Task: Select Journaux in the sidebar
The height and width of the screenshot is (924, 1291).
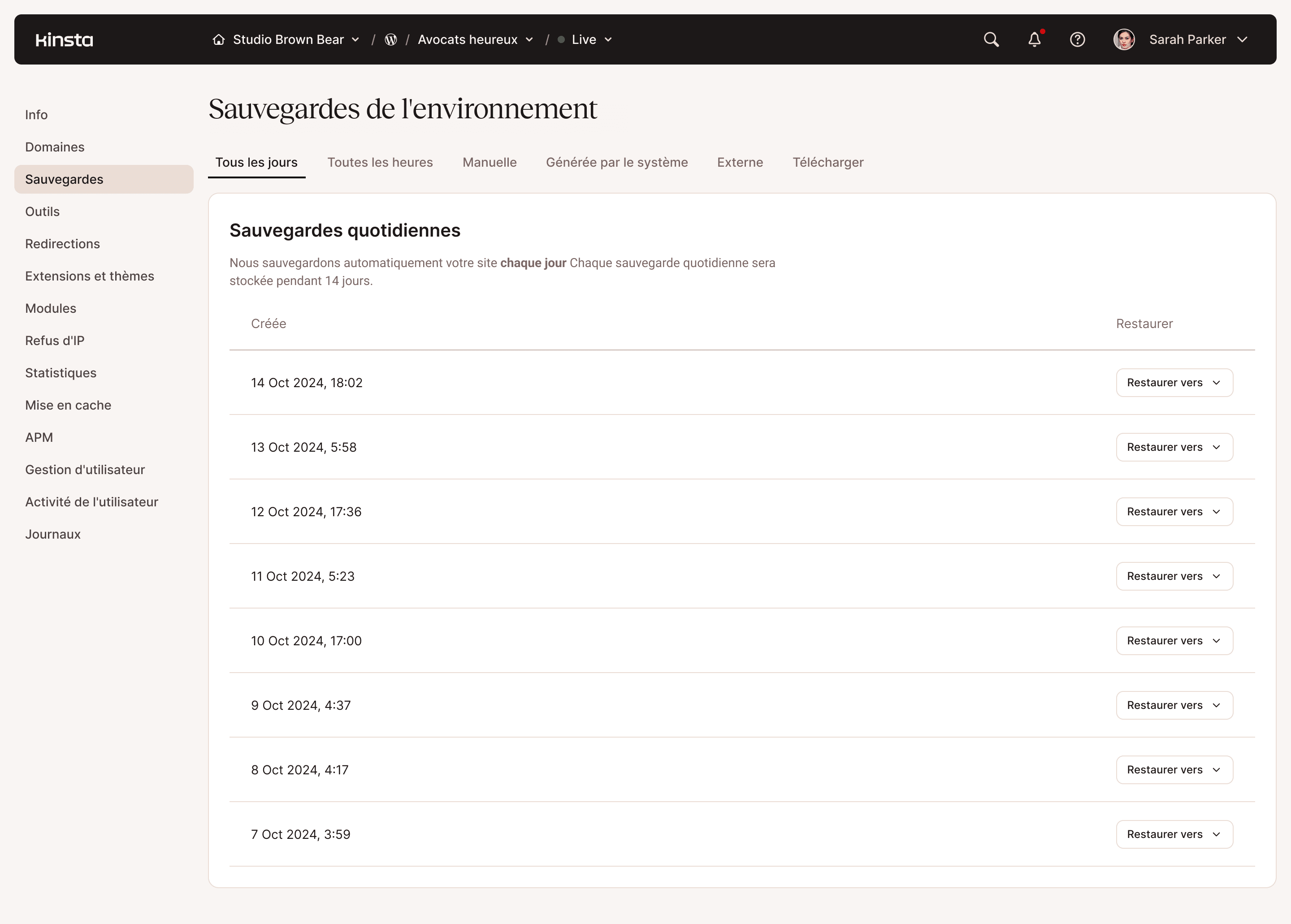Action: pyautogui.click(x=52, y=534)
